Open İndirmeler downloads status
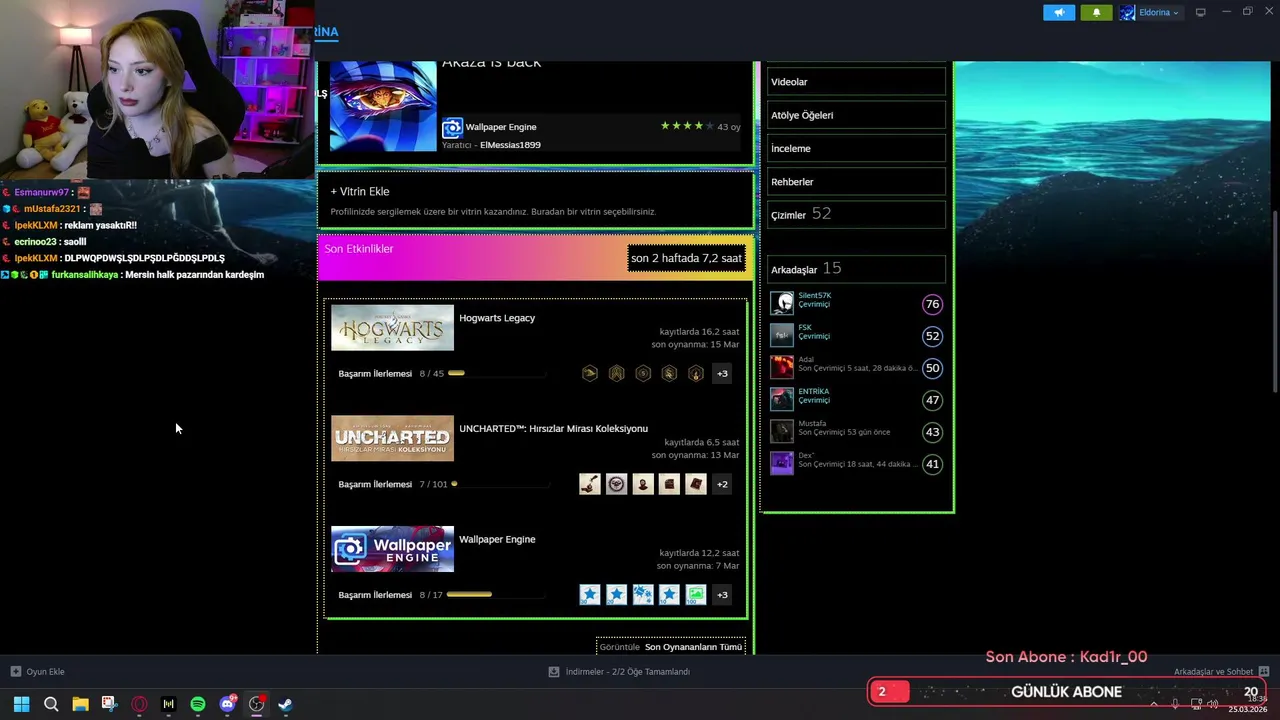 pos(619,672)
